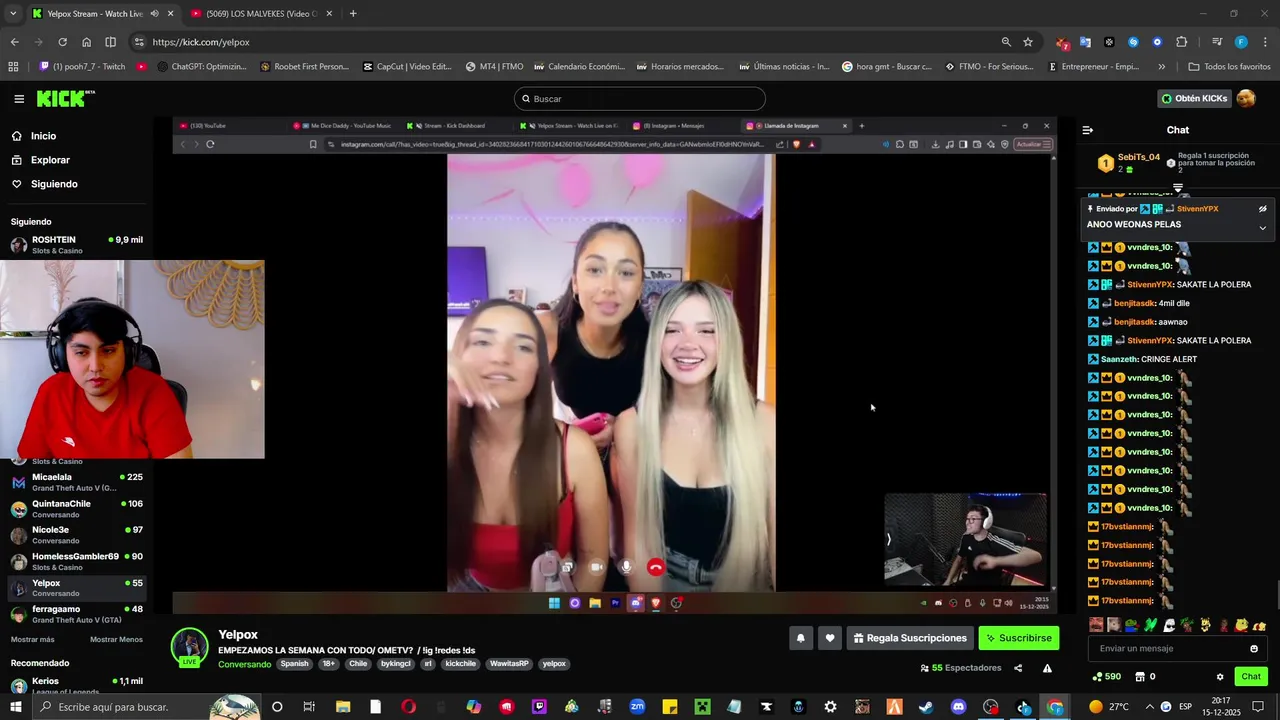Open the Chrome extensions puzzle icon

point(1182,42)
